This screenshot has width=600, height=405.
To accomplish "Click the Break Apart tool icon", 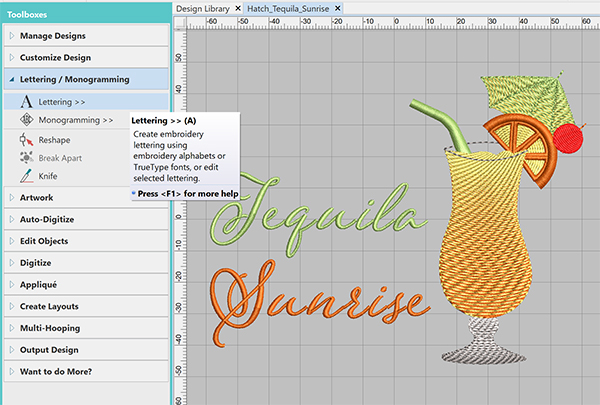I will (25, 158).
